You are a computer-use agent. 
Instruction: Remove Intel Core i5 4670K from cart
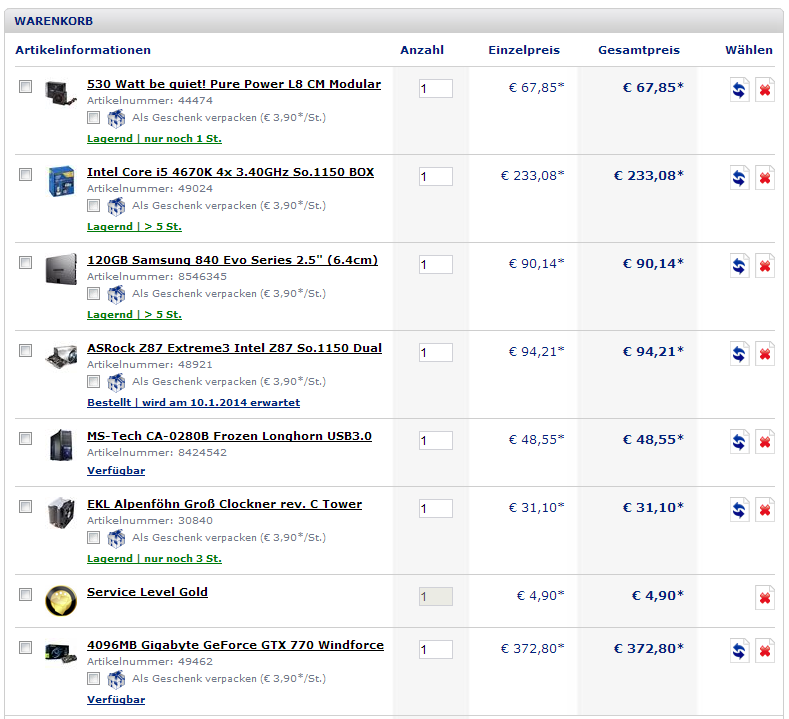click(764, 178)
